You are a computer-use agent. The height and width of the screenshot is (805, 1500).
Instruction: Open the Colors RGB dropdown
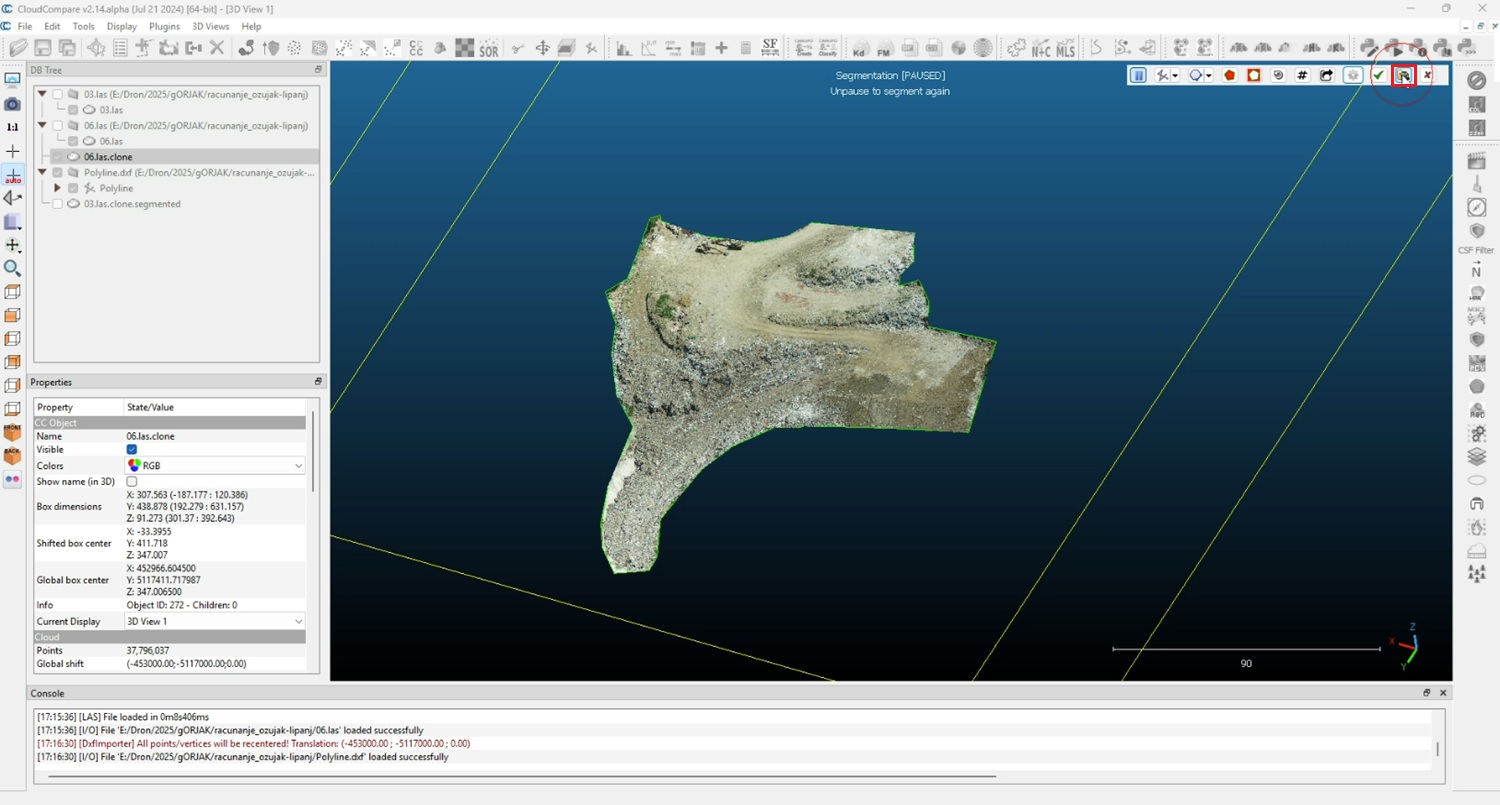click(x=215, y=466)
